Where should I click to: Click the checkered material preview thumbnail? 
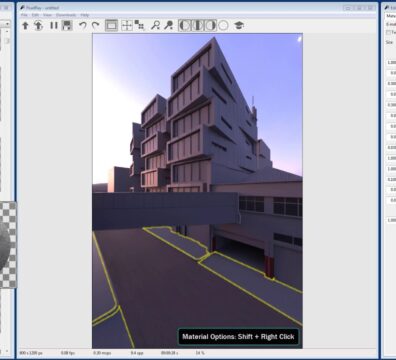8,245
